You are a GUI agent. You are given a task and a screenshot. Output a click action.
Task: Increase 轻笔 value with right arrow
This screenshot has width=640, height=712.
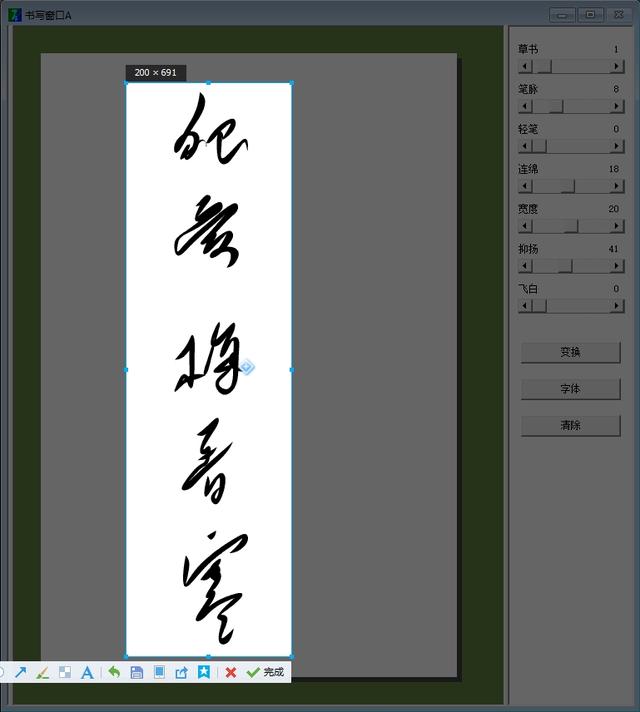(x=616, y=146)
